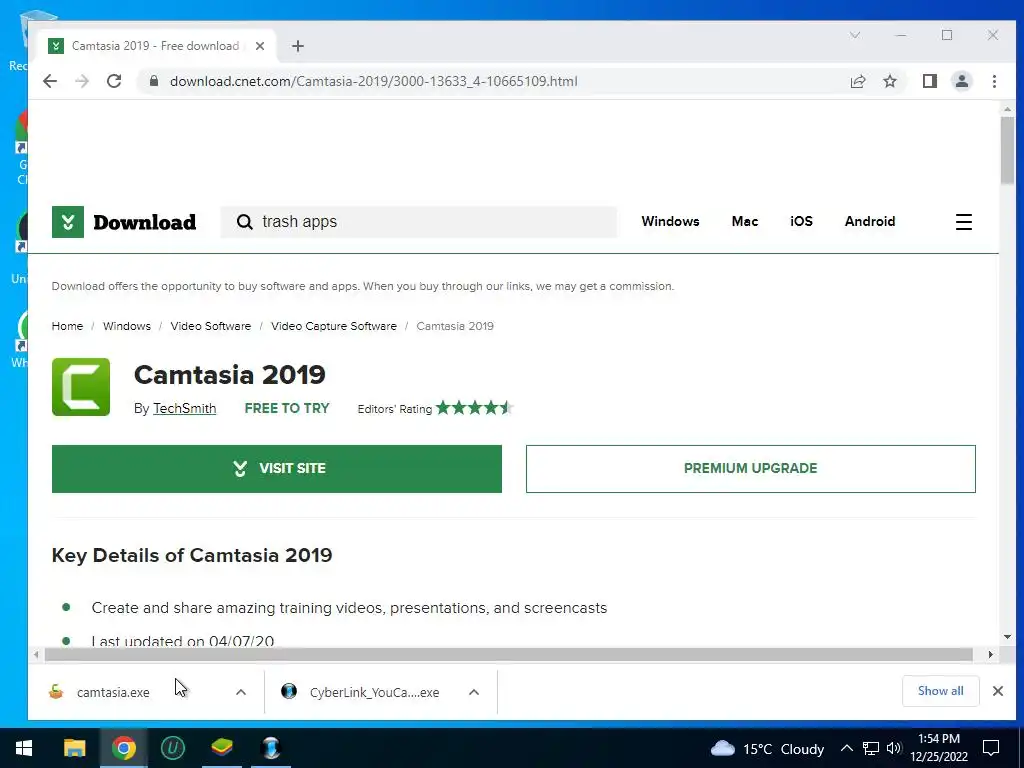The height and width of the screenshot is (768, 1024).
Task: Click the Editors' Rating stars
Action: [x=475, y=408]
